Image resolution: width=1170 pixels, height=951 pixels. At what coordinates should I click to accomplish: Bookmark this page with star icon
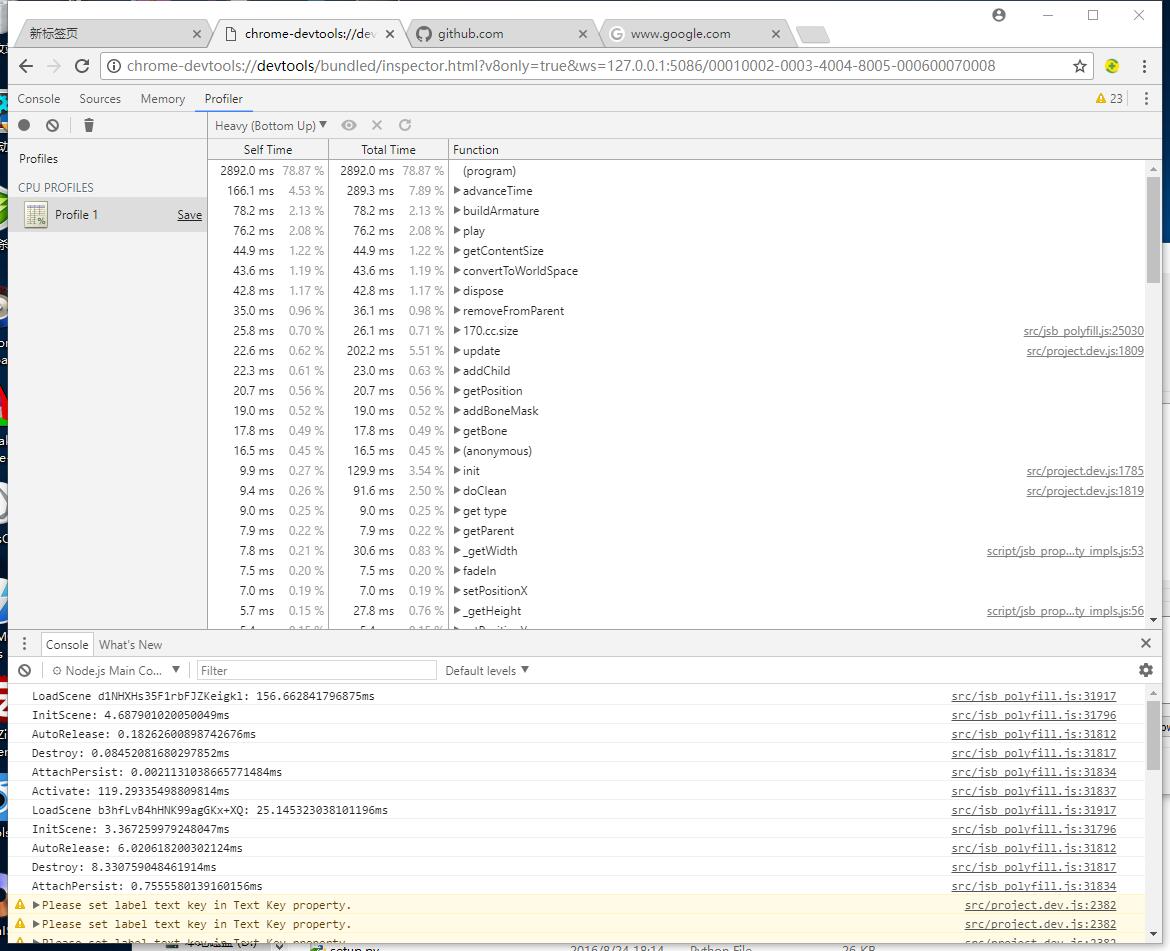click(x=1080, y=66)
